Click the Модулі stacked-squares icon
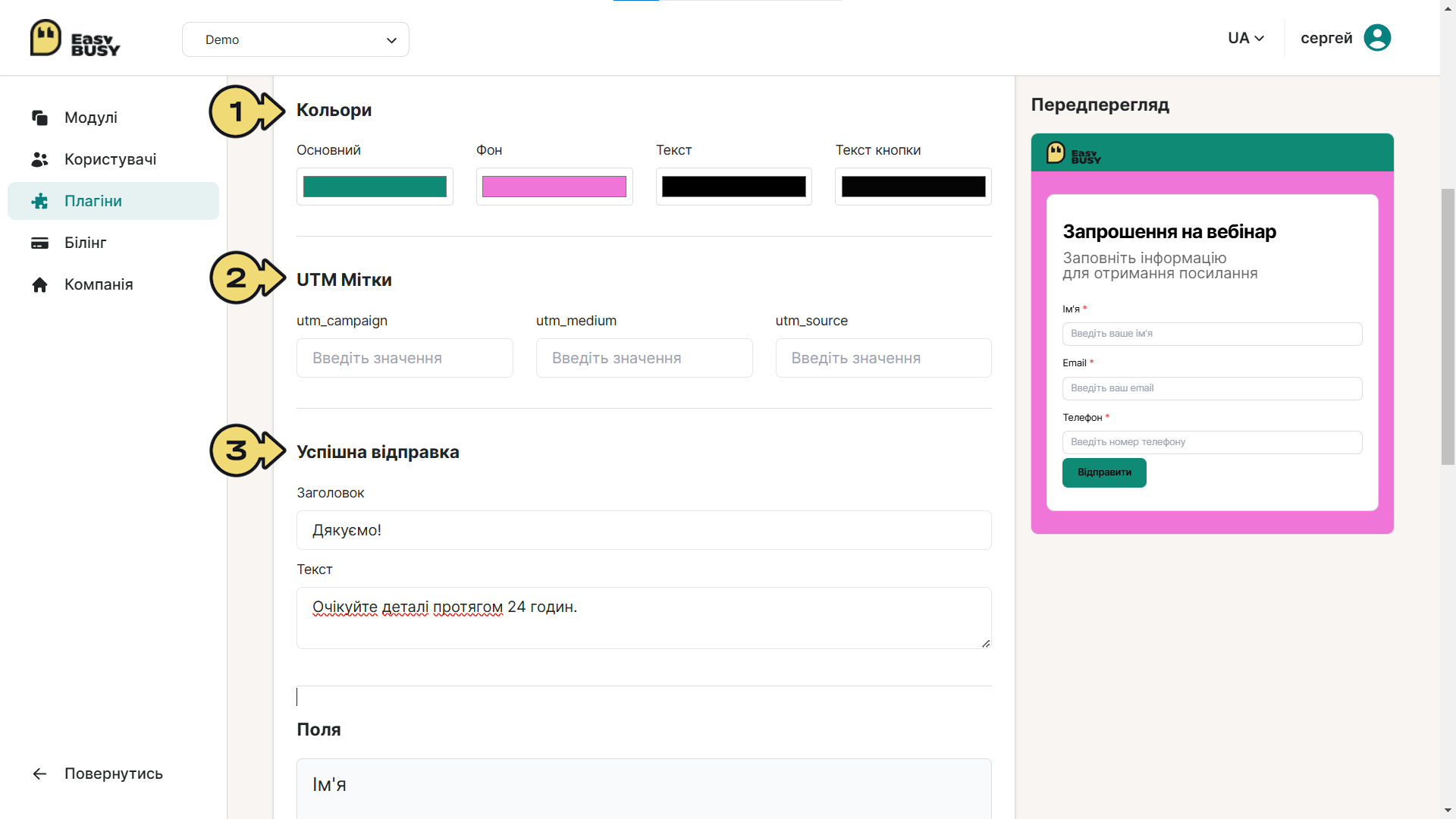 coord(40,118)
